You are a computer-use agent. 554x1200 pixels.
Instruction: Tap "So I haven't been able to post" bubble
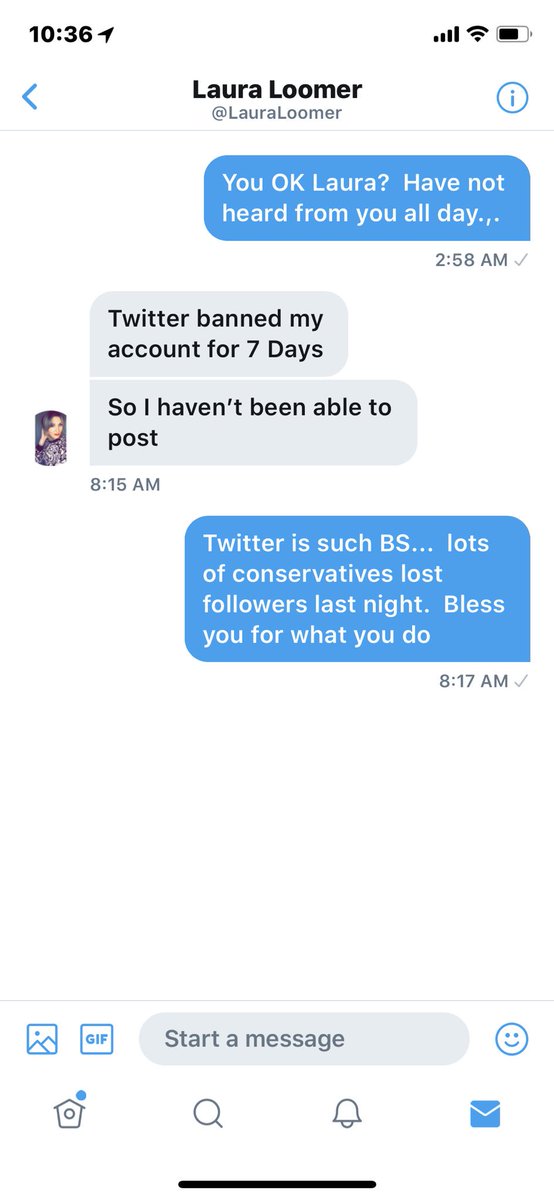point(253,422)
